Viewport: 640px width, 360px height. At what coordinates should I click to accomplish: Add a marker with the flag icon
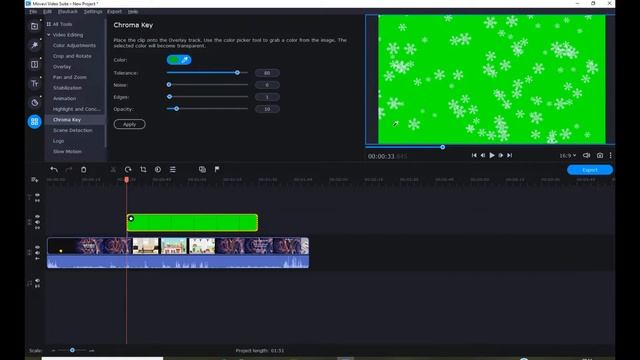(x=217, y=169)
